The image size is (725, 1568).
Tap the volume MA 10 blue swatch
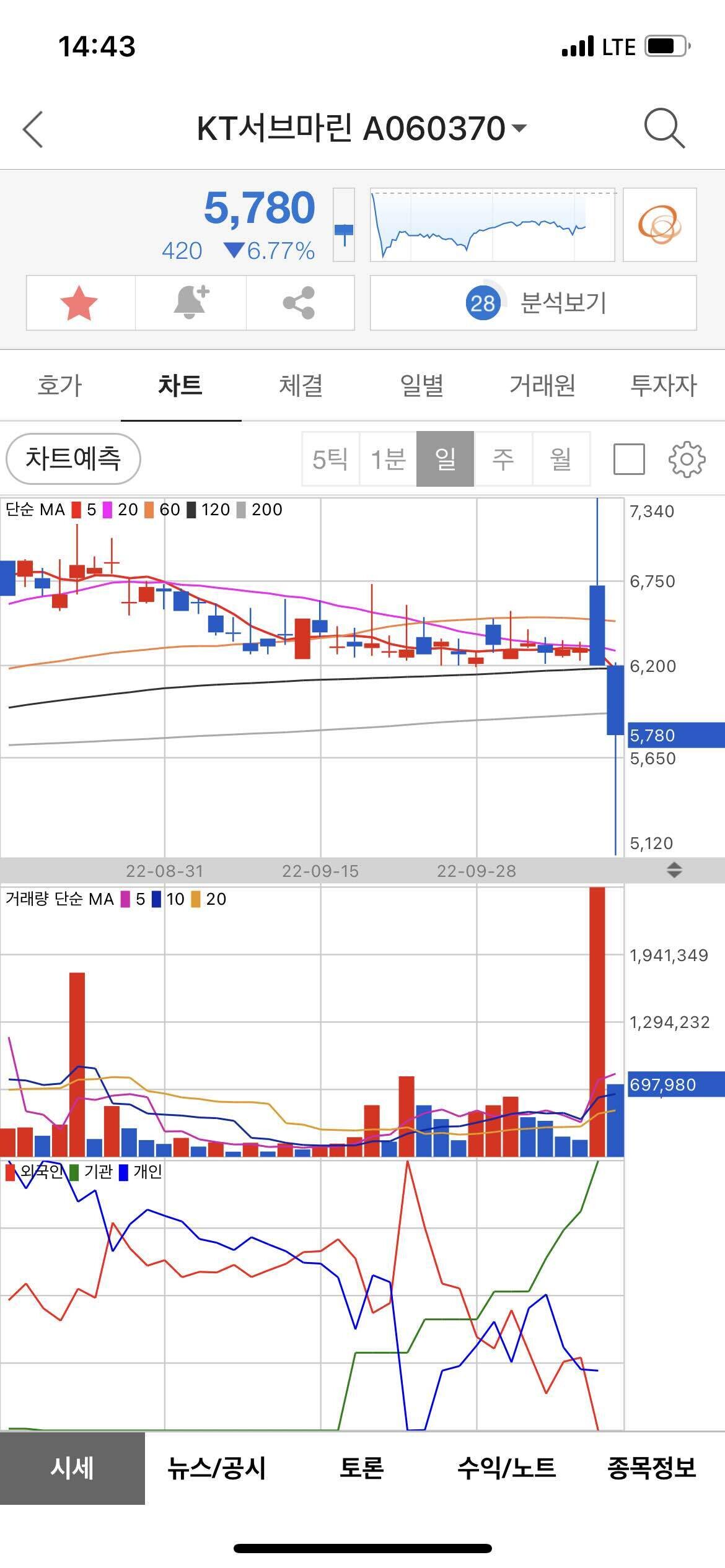[157, 899]
